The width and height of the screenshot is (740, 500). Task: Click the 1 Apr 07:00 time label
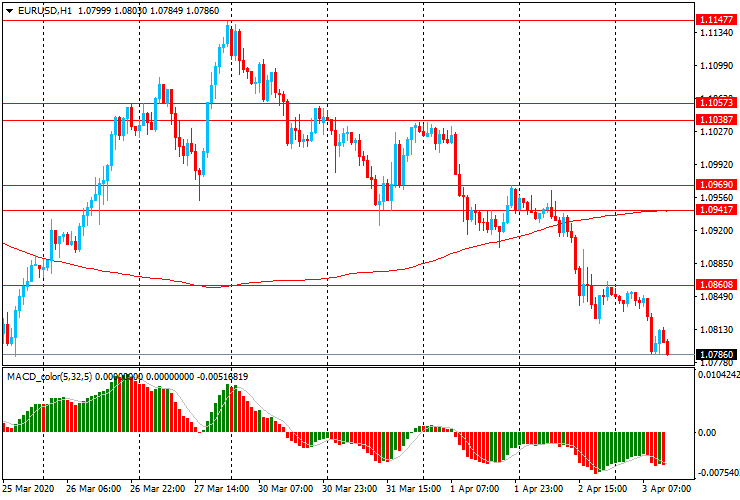[x=474, y=489]
